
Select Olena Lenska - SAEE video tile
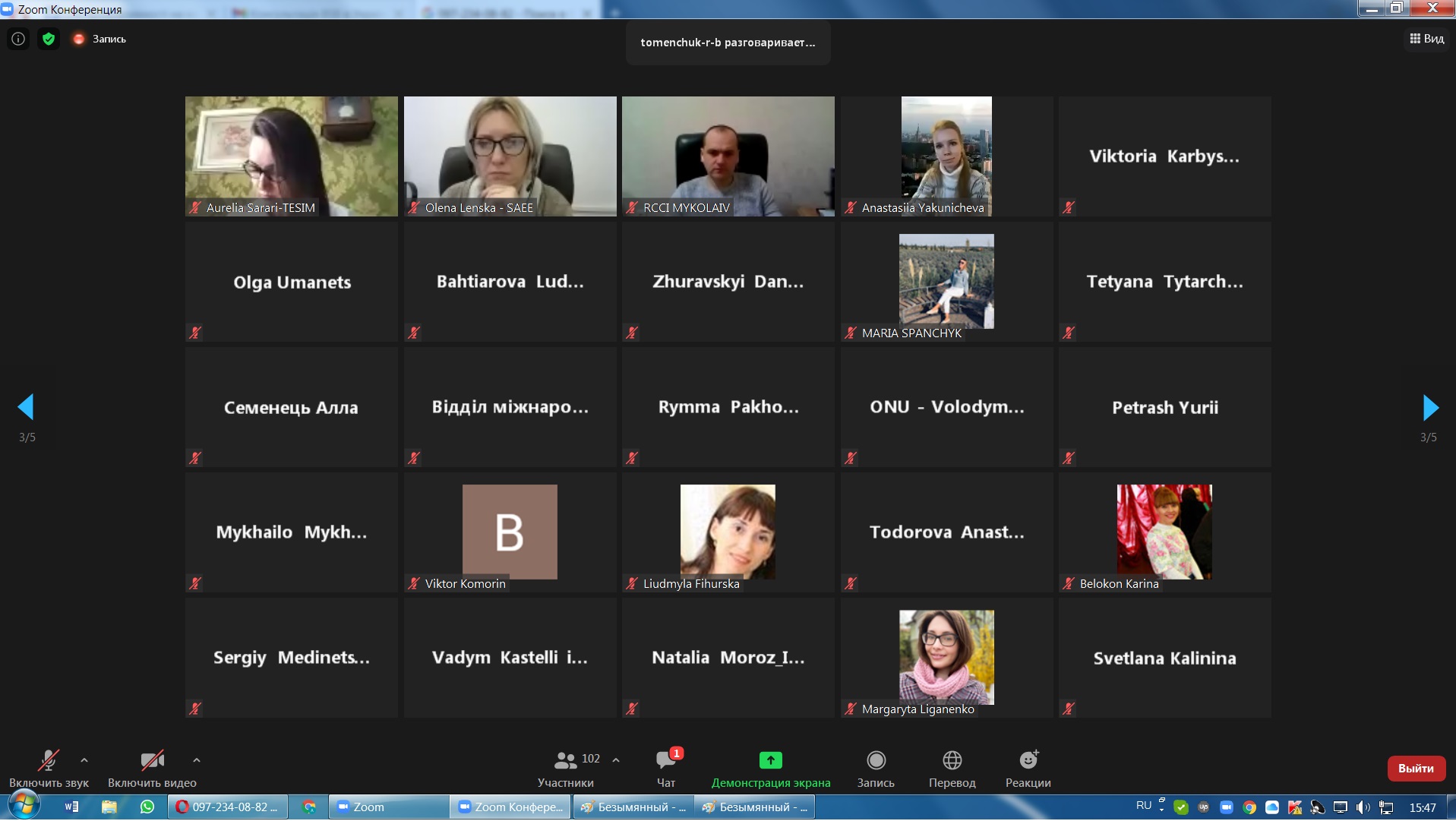(x=510, y=156)
